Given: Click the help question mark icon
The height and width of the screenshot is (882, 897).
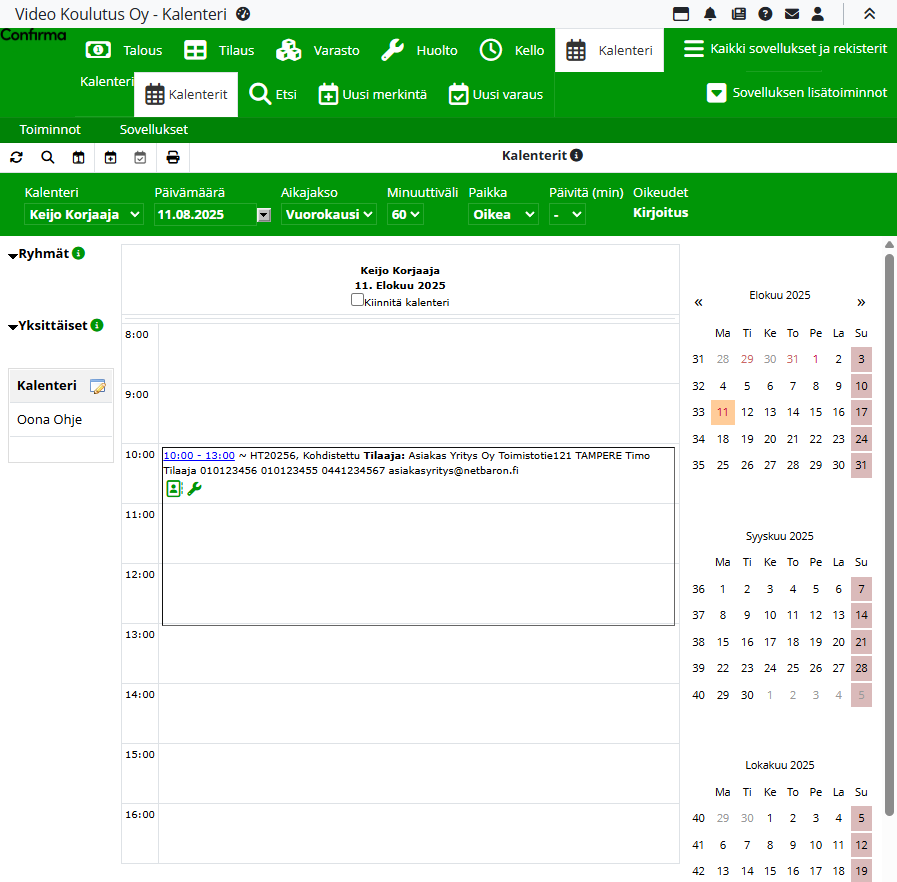Looking at the screenshot, I should pos(765,14).
